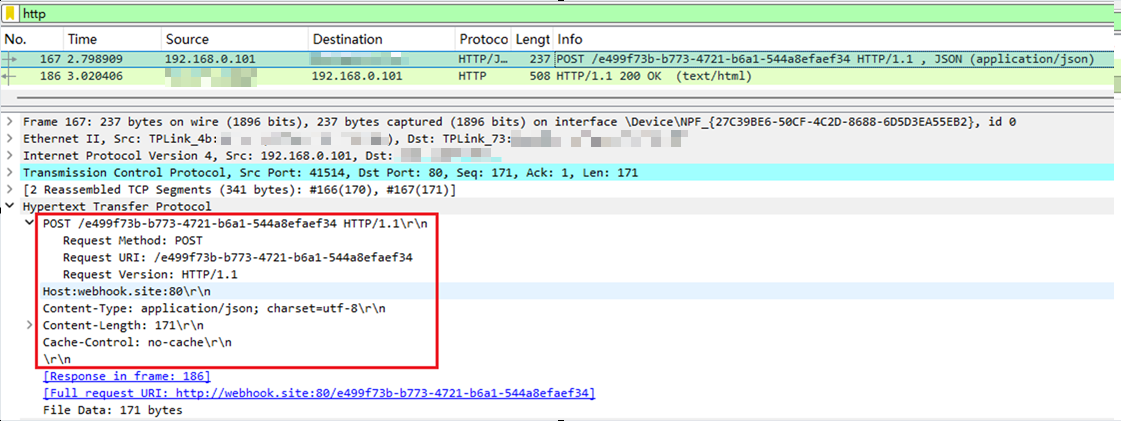1121x421 pixels.
Task: Click the Full request URI link
Action: coord(319,393)
